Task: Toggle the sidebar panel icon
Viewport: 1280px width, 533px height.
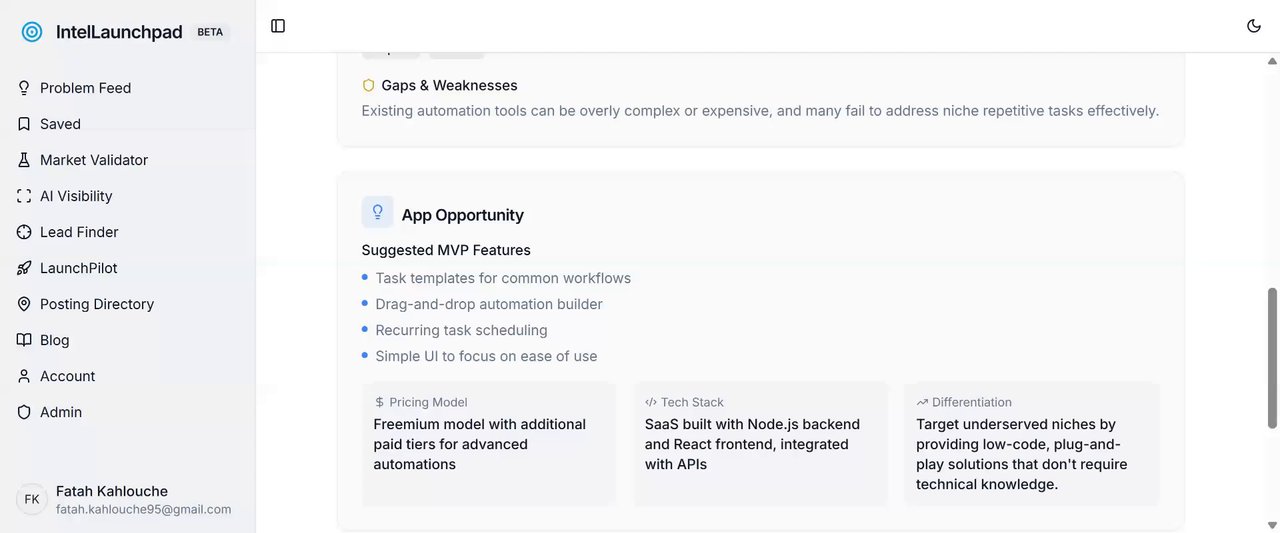Action: click(x=278, y=26)
